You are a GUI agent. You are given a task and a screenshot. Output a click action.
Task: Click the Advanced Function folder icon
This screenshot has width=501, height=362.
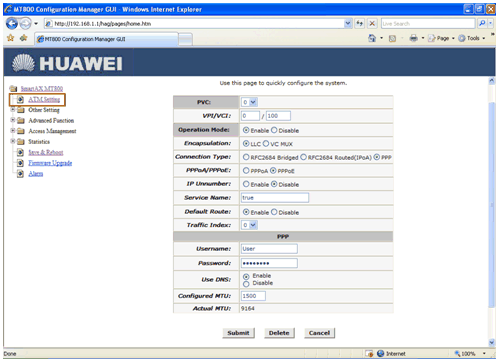coord(21,120)
